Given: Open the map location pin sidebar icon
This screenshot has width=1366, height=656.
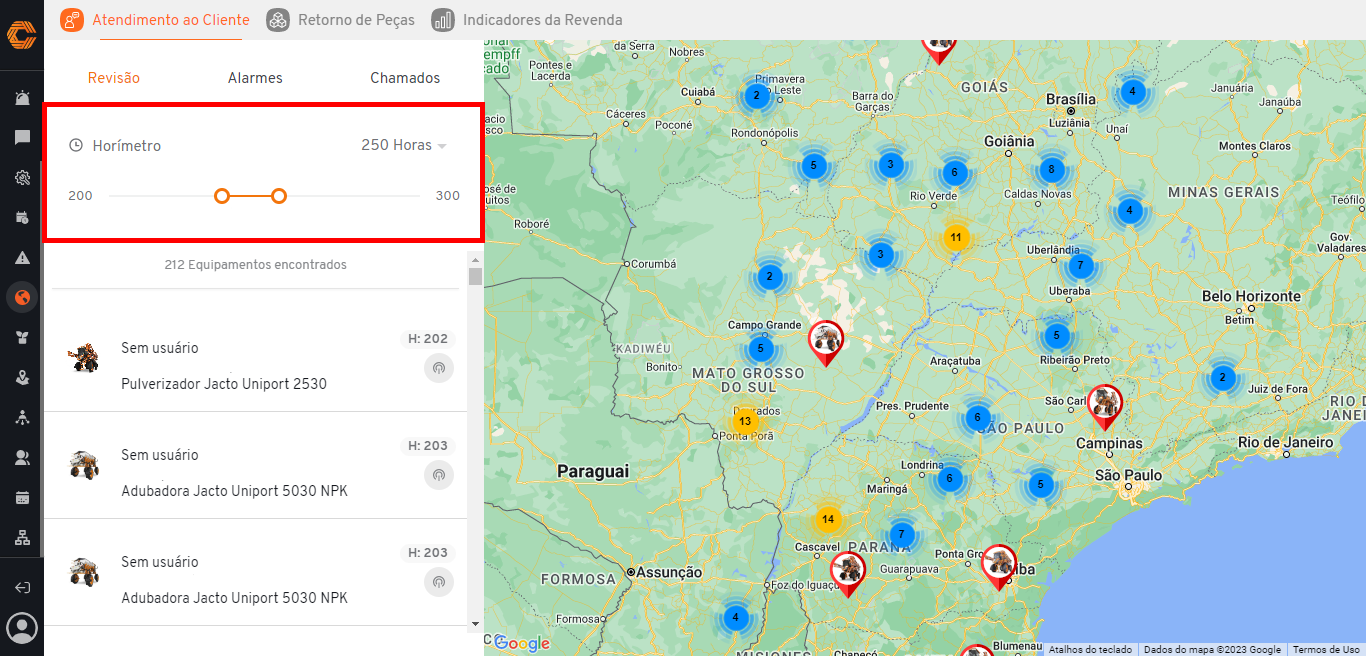Looking at the screenshot, I should pyautogui.click(x=22, y=377).
